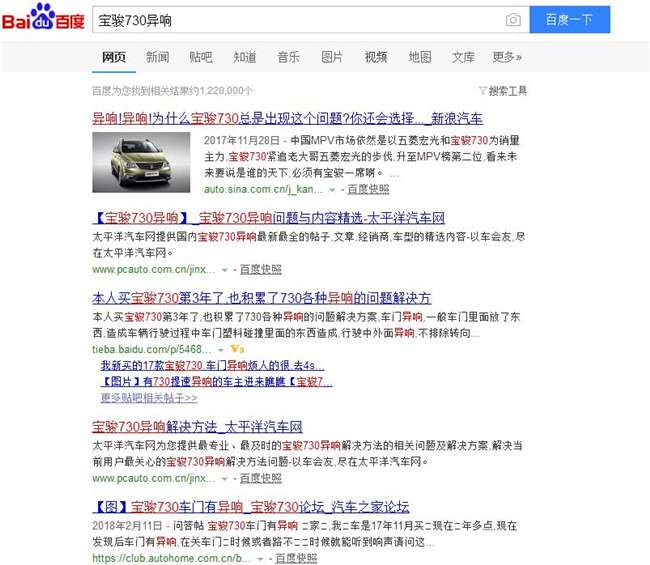Click into the search box with 宝骏730异响
The height and width of the screenshot is (565, 650).
[298, 19]
